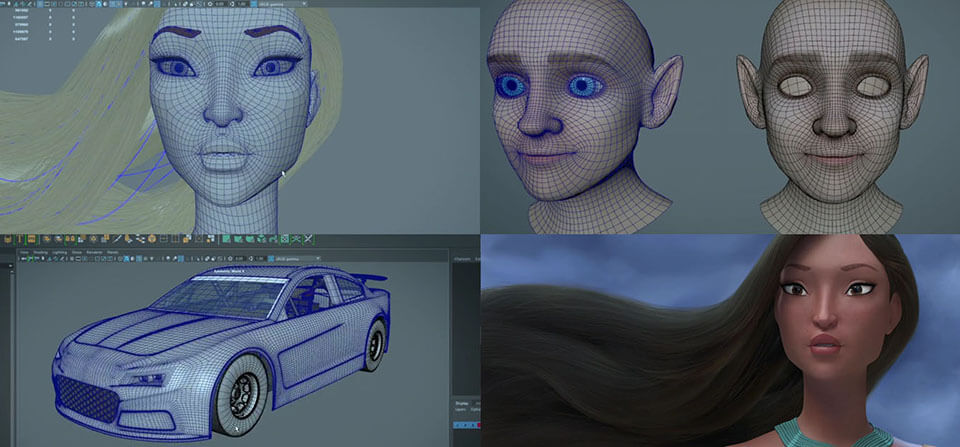Open the Shading menu in car viewport panel
The image size is (960, 447).
(40, 252)
